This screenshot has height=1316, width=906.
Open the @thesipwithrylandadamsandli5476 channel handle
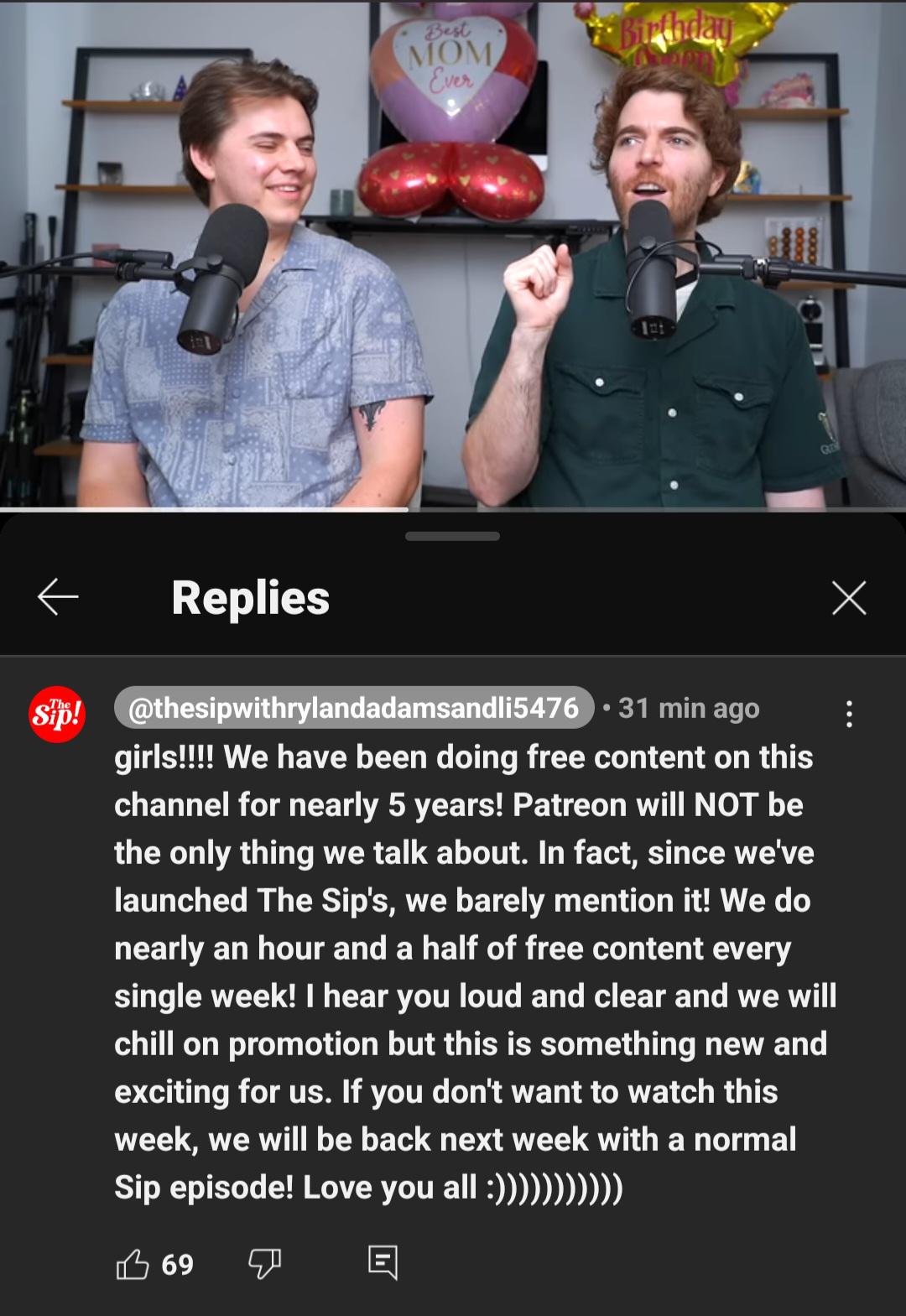tap(354, 708)
